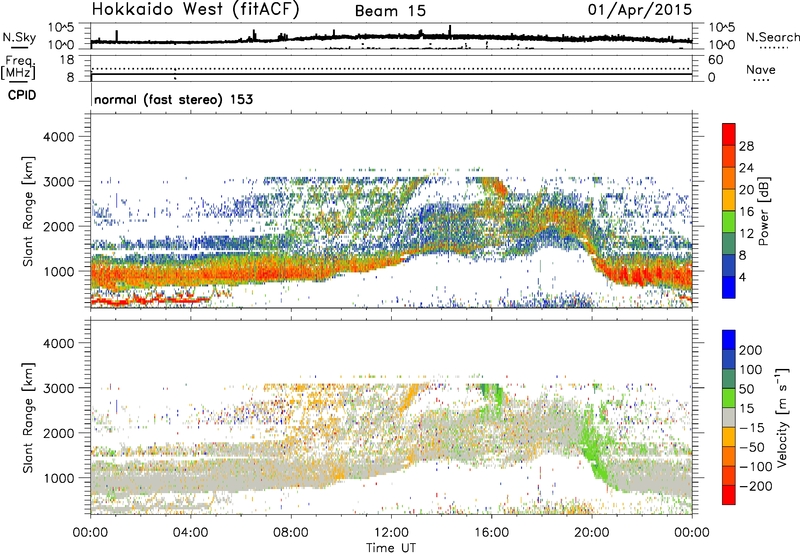Click the dotted line sample under 'Nave'

761,81
